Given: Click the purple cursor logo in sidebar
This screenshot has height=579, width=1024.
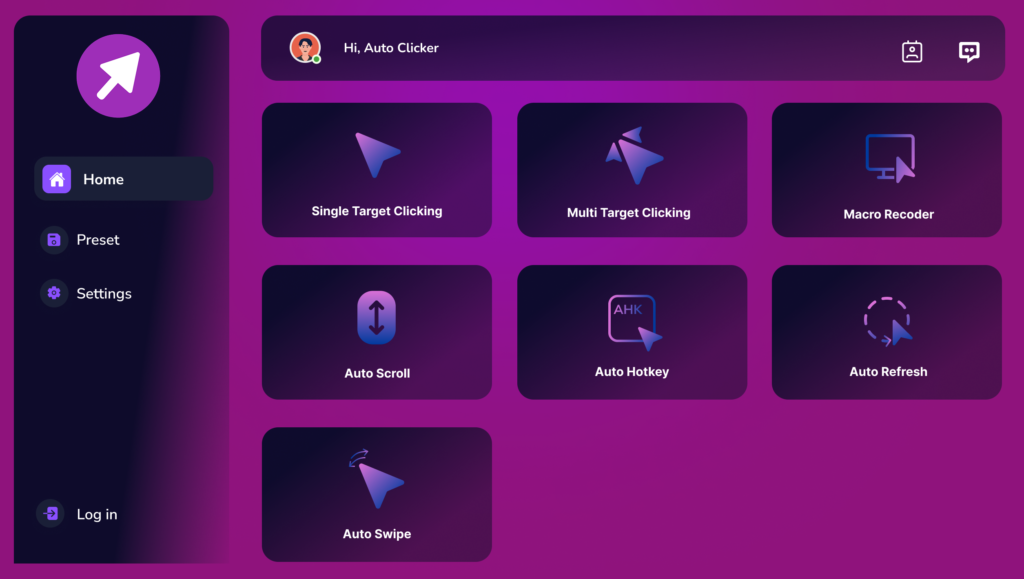Looking at the screenshot, I should coord(118,76).
